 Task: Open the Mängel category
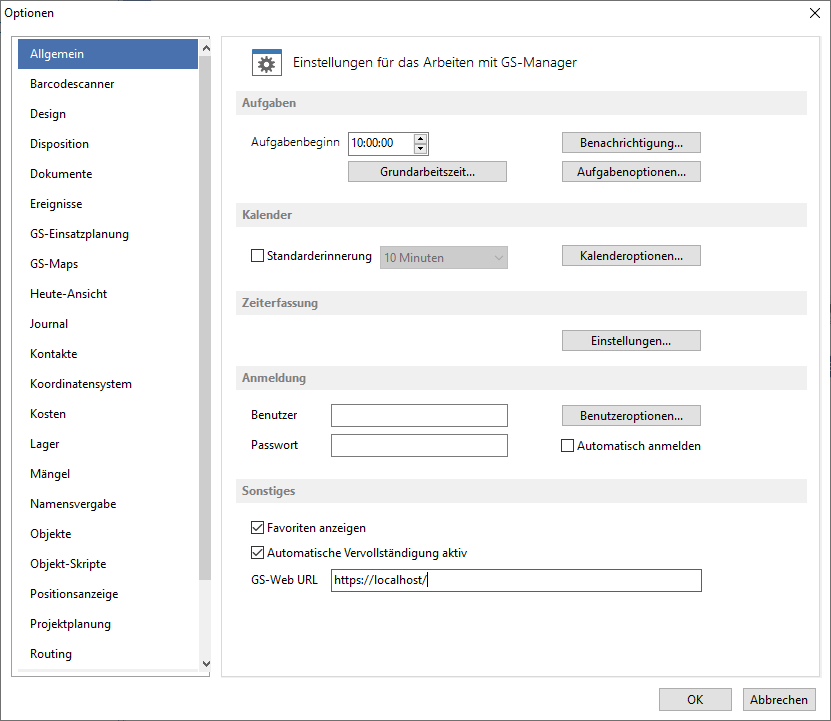[108, 474]
